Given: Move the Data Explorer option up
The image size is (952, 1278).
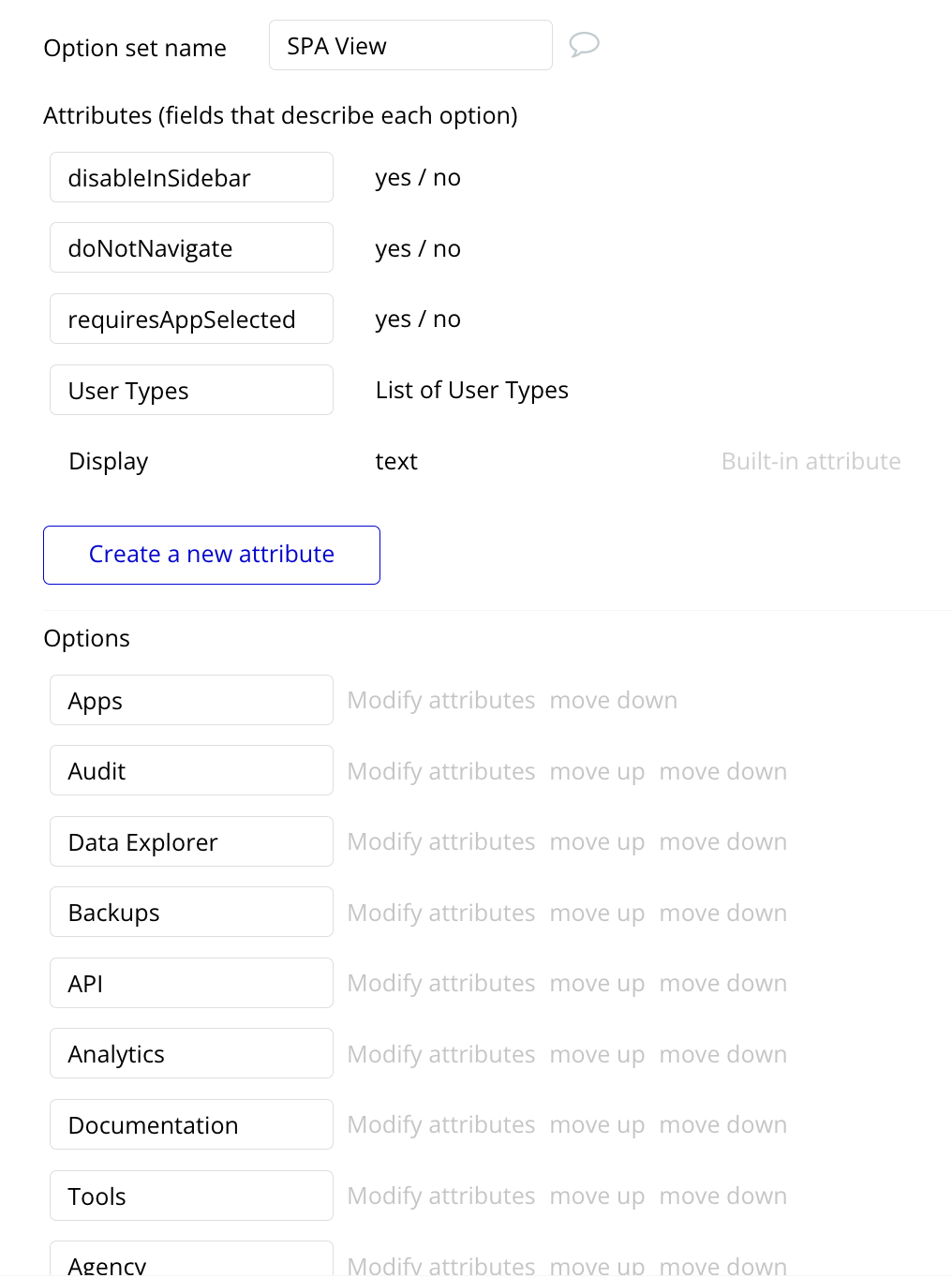Looking at the screenshot, I should tap(597, 842).
